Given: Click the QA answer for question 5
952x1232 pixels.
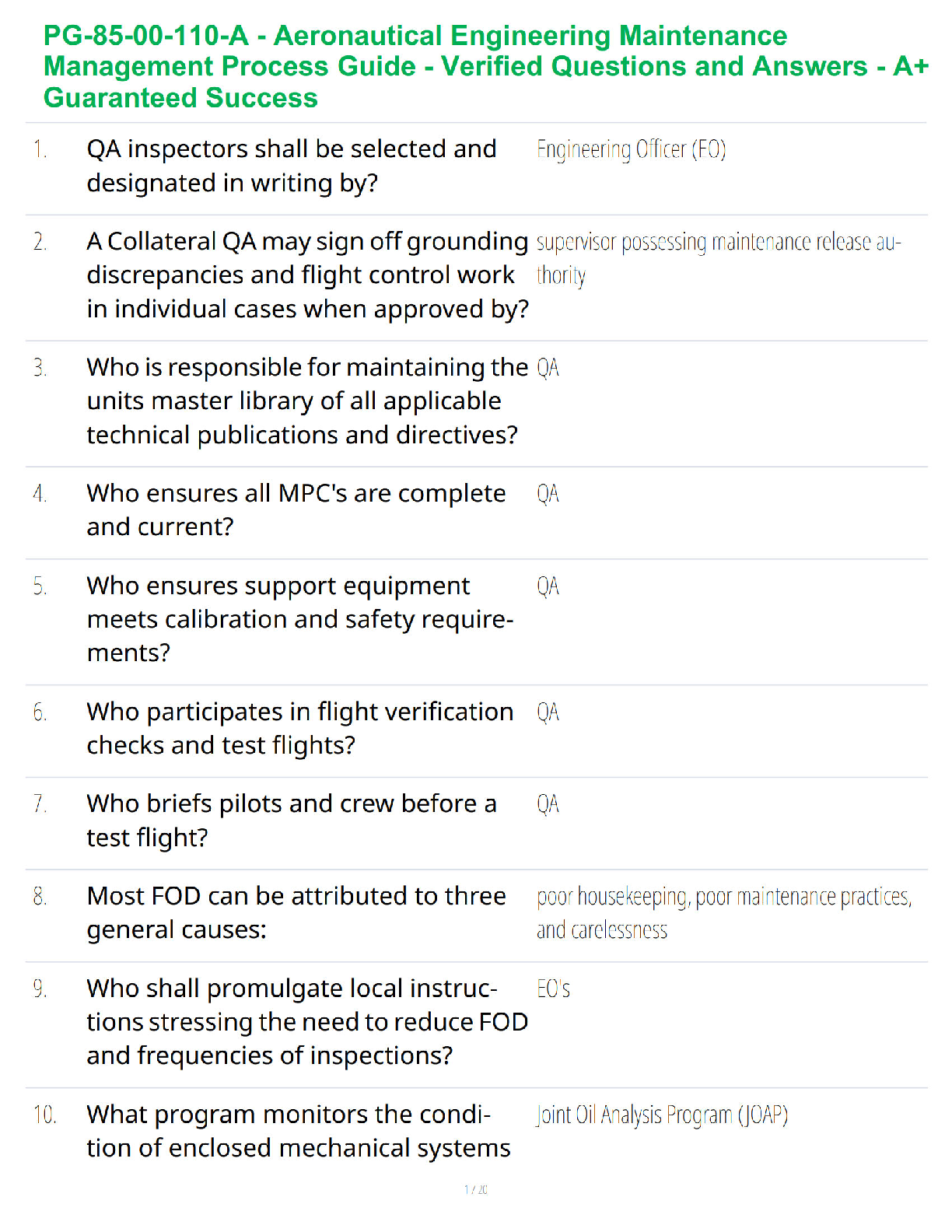Looking at the screenshot, I should click(x=548, y=586).
